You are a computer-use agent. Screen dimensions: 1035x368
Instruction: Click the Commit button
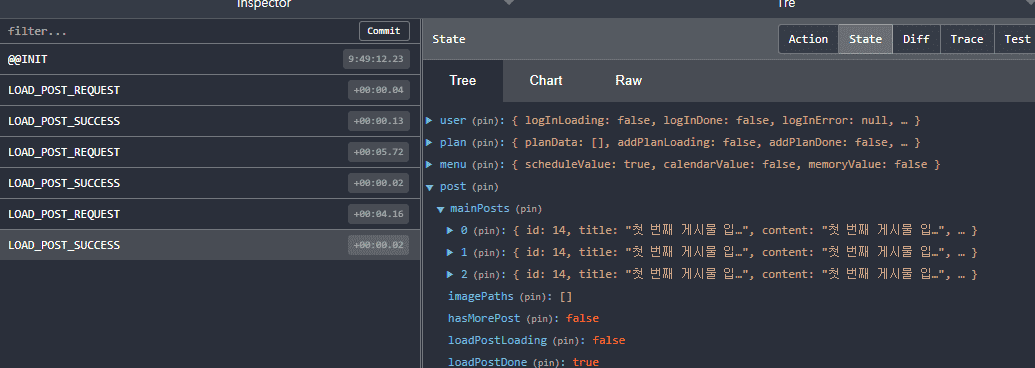click(x=384, y=31)
